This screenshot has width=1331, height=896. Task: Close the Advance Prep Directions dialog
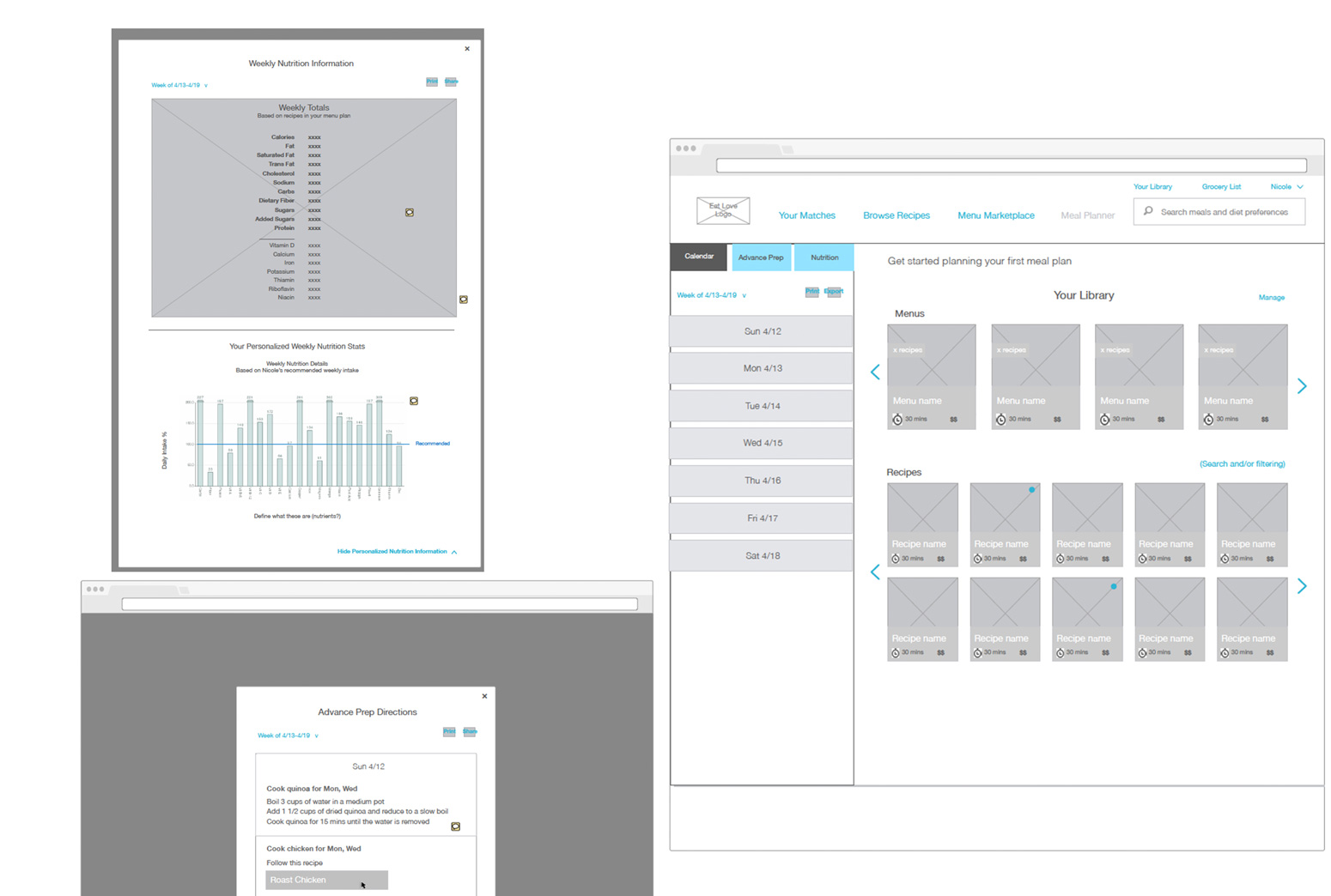[484, 696]
